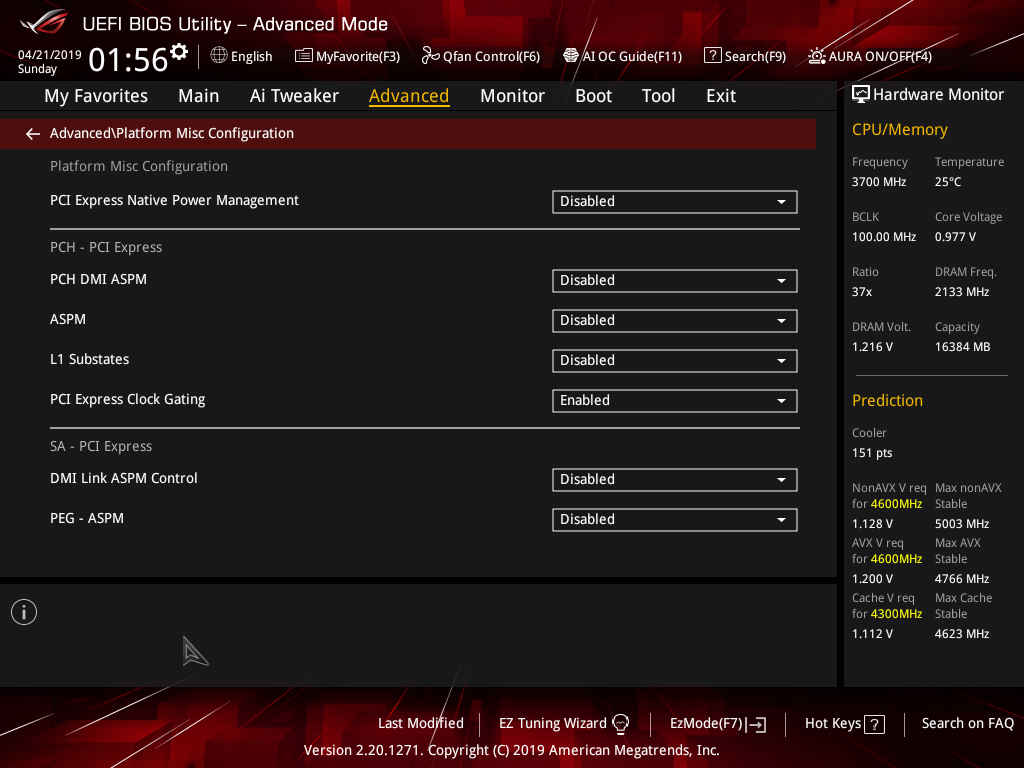Click the 3700 MHz frequency value

(878, 182)
